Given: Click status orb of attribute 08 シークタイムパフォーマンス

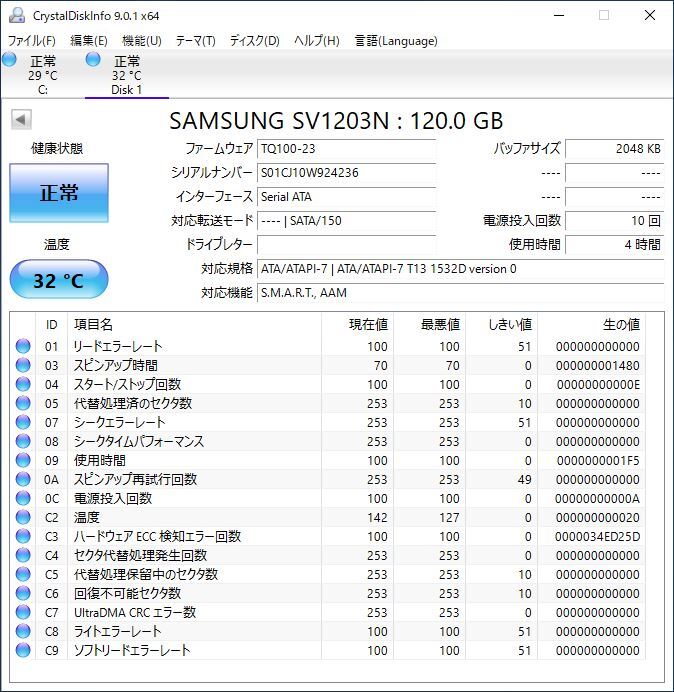Looking at the screenshot, I should 23,441.
